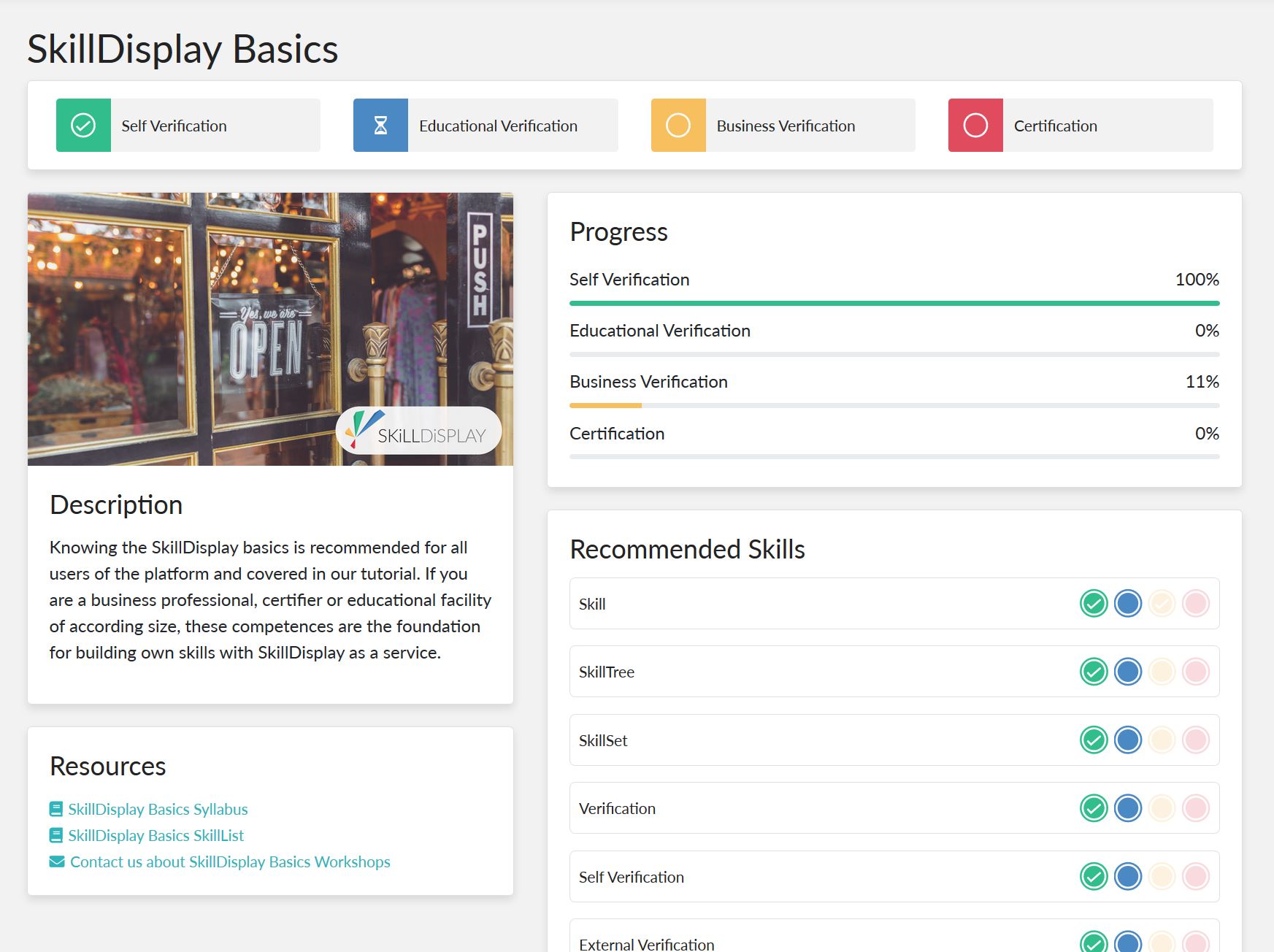Screen dimensions: 1274x952
Task: Click the Educational Verification progress bar
Action: tap(894, 354)
